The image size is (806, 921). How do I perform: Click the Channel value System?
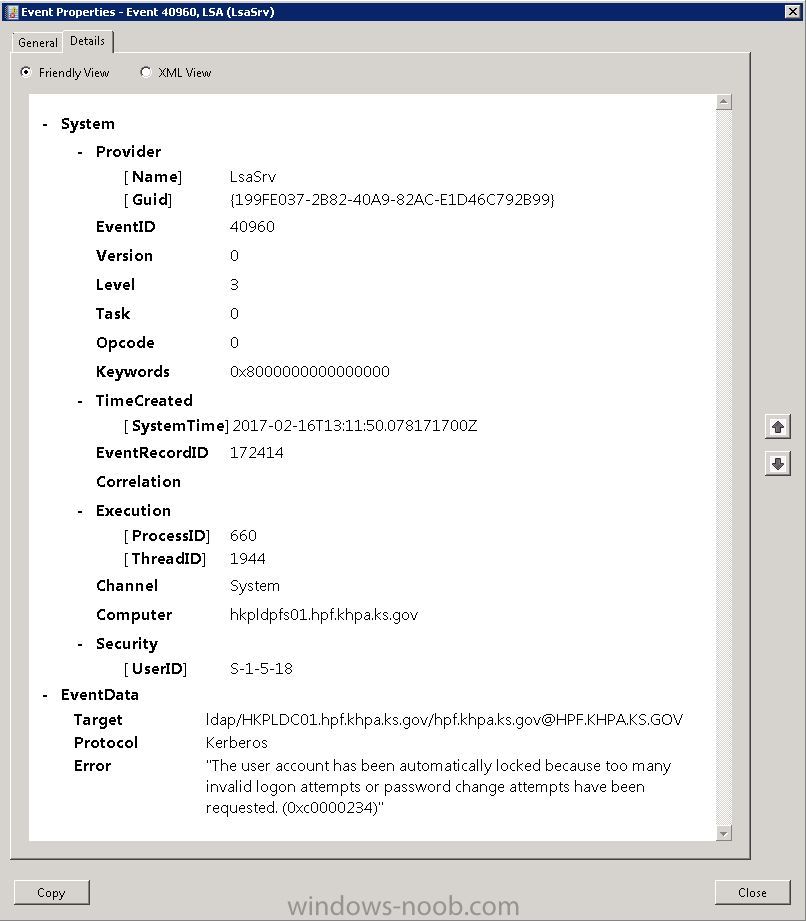click(x=255, y=586)
